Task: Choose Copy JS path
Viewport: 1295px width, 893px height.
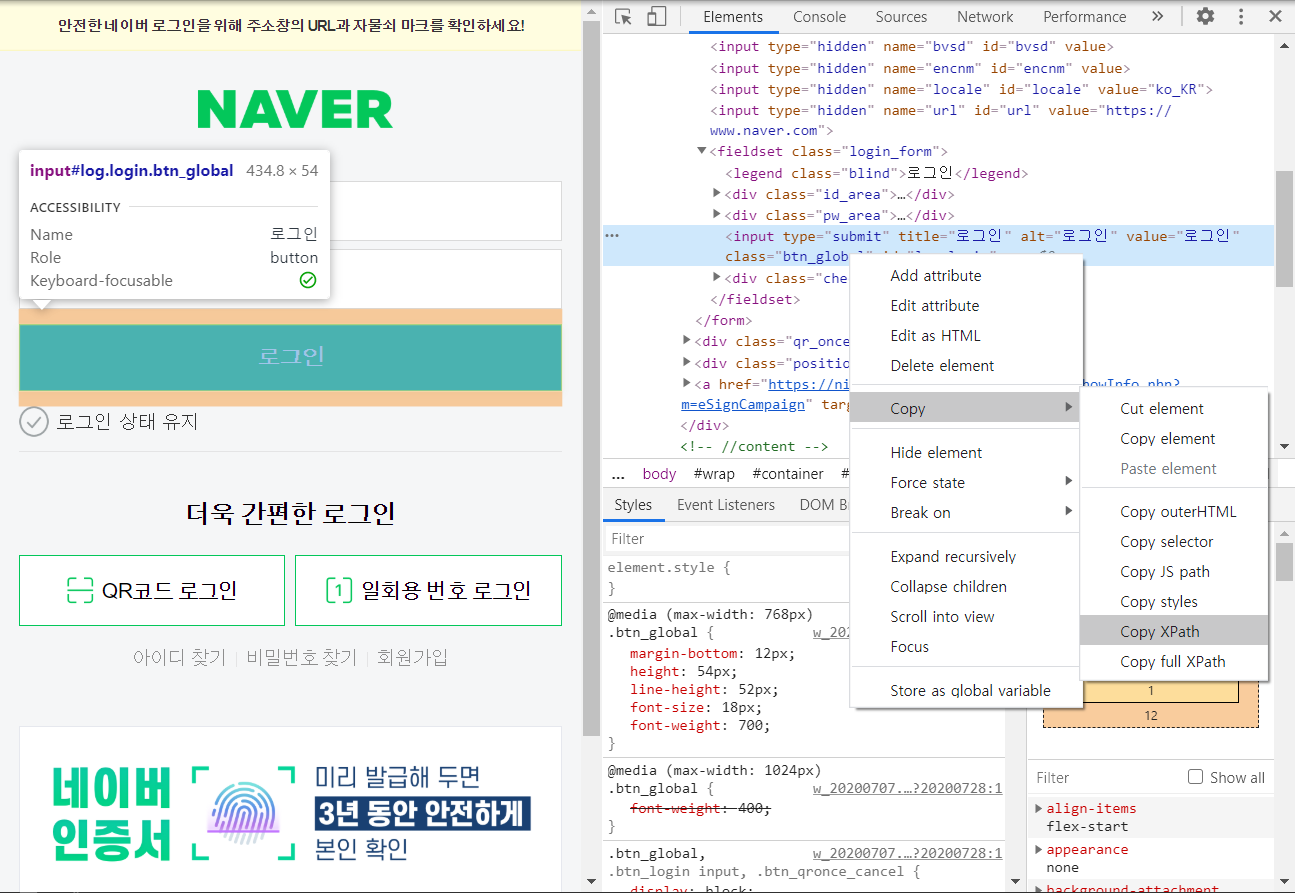Action: [1174, 571]
